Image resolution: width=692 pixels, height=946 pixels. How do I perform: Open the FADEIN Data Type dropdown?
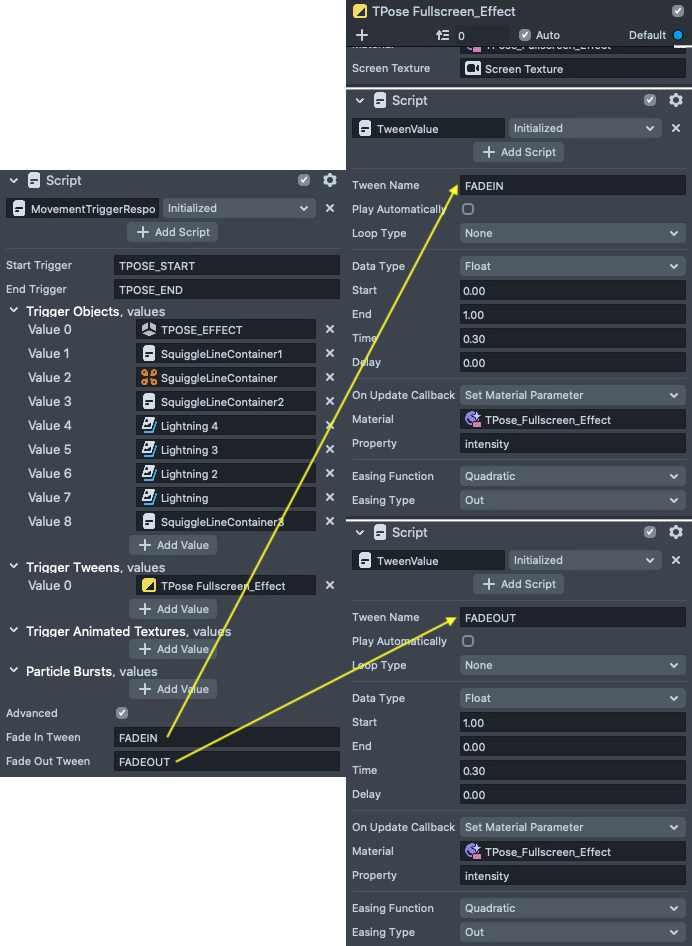(x=572, y=266)
